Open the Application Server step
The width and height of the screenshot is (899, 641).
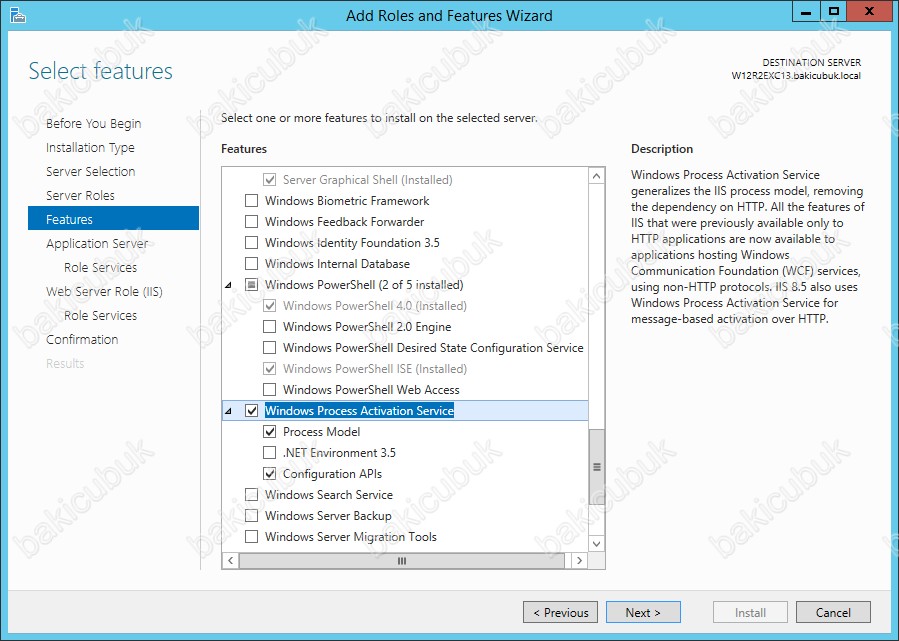click(97, 244)
